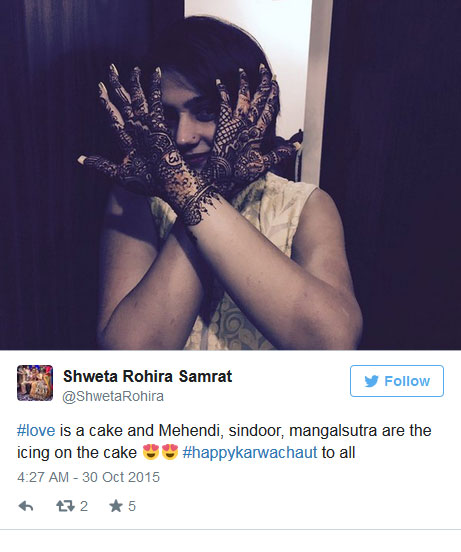Screen dimensions: 461x552
Task: Click the reply arrow icon
Action: click(26, 506)
